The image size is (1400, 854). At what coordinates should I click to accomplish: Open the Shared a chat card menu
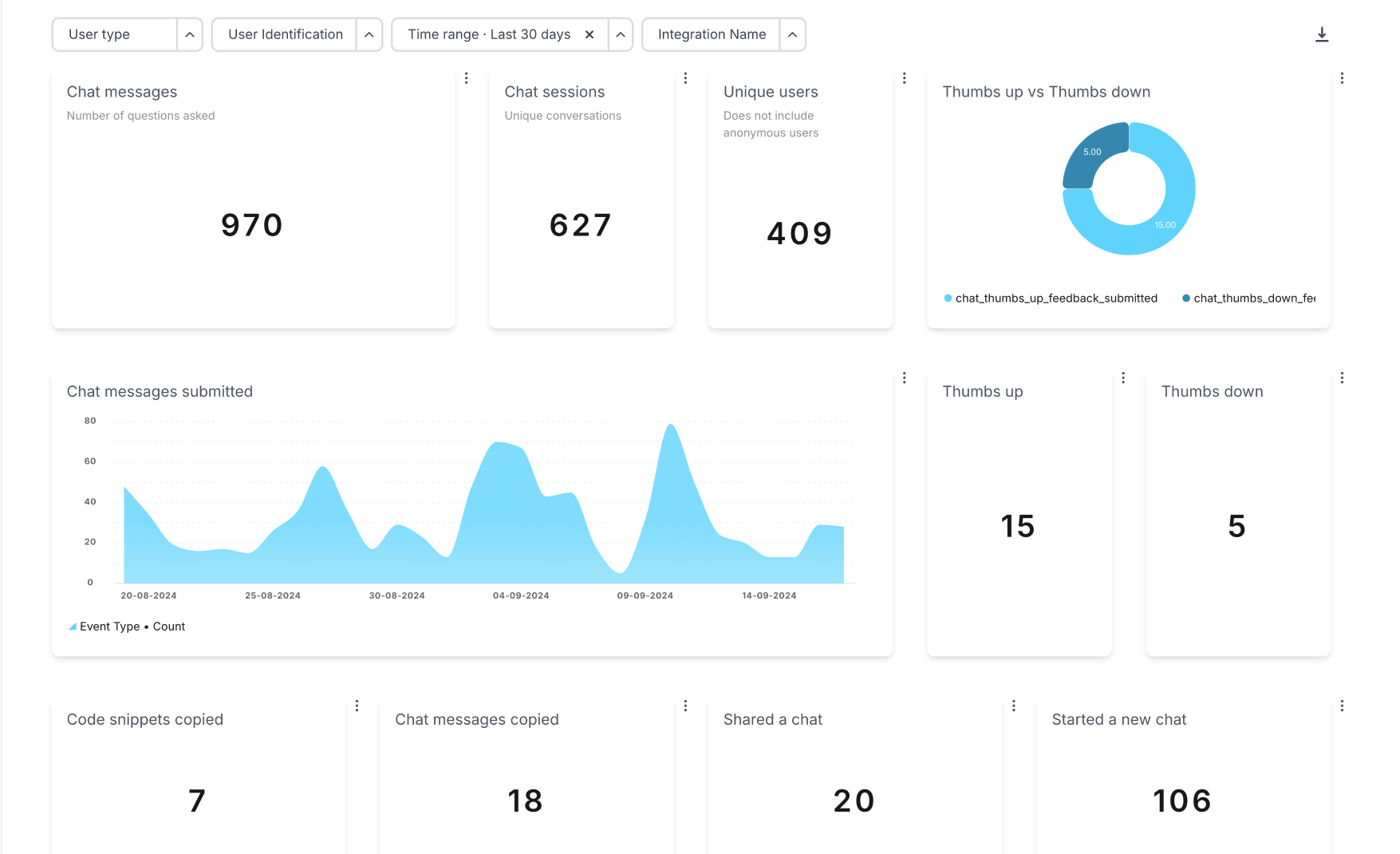[1013, 706]
